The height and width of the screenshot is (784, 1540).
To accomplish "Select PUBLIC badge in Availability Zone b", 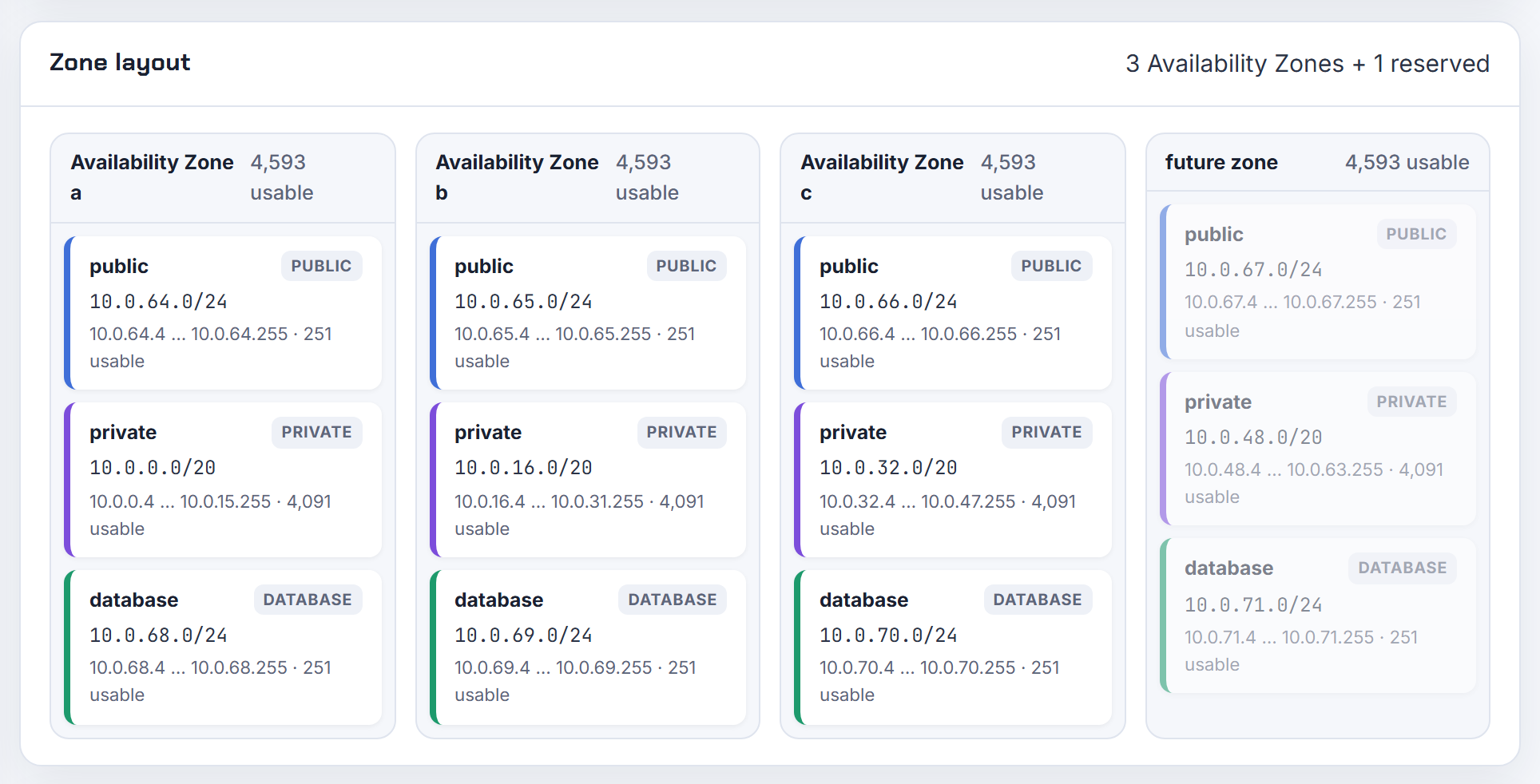I will (686, 266).
